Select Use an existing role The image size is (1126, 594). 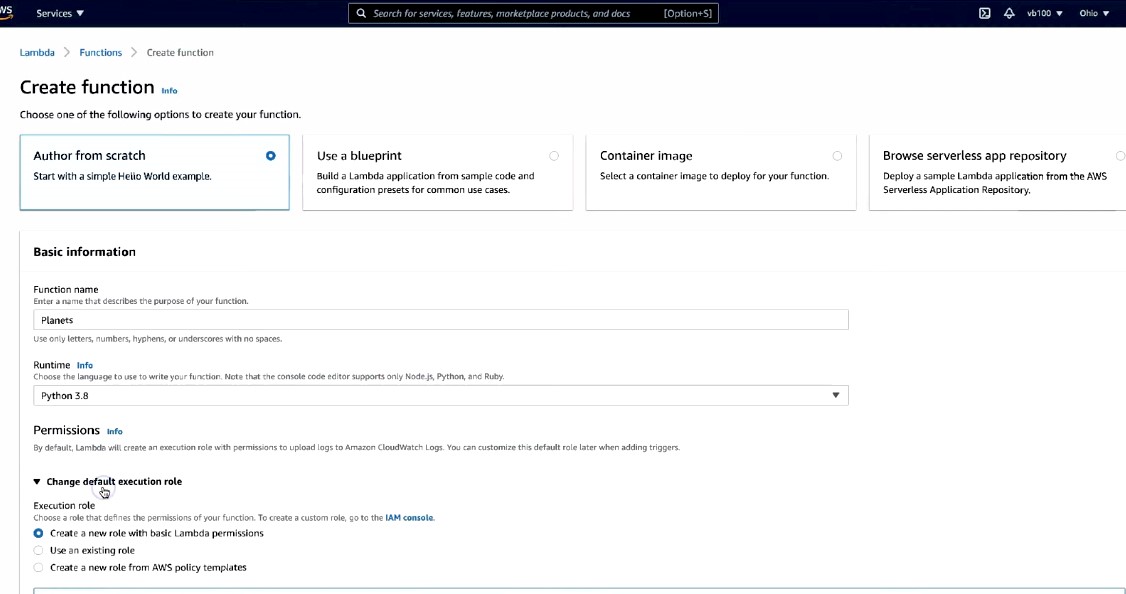pos(84,550)
